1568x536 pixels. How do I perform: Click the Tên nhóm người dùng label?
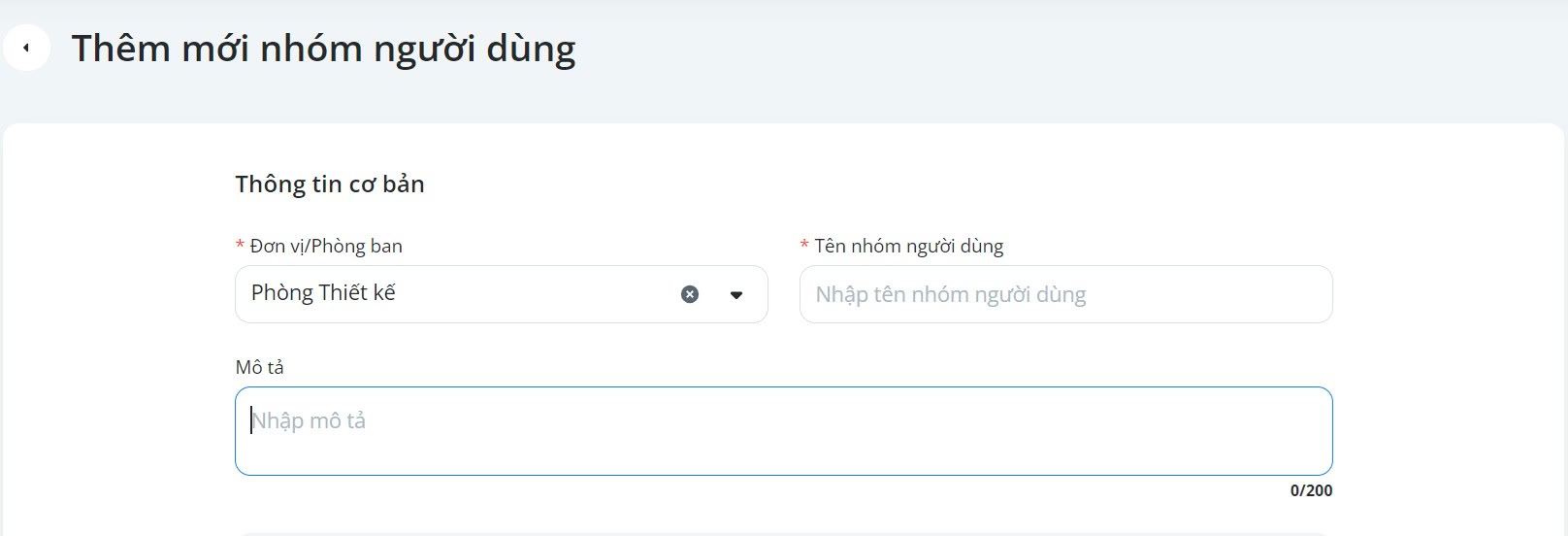coord(909,246)
